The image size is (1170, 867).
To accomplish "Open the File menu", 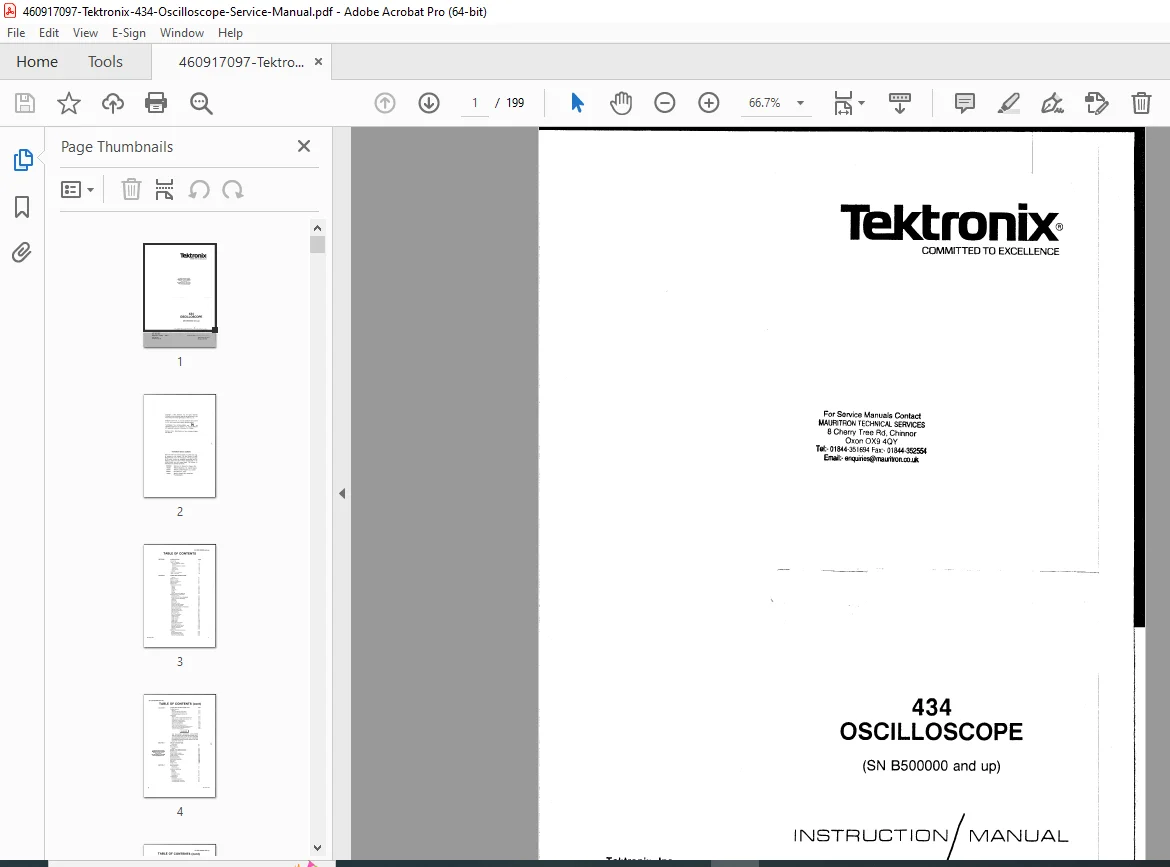I will point(16,33).
